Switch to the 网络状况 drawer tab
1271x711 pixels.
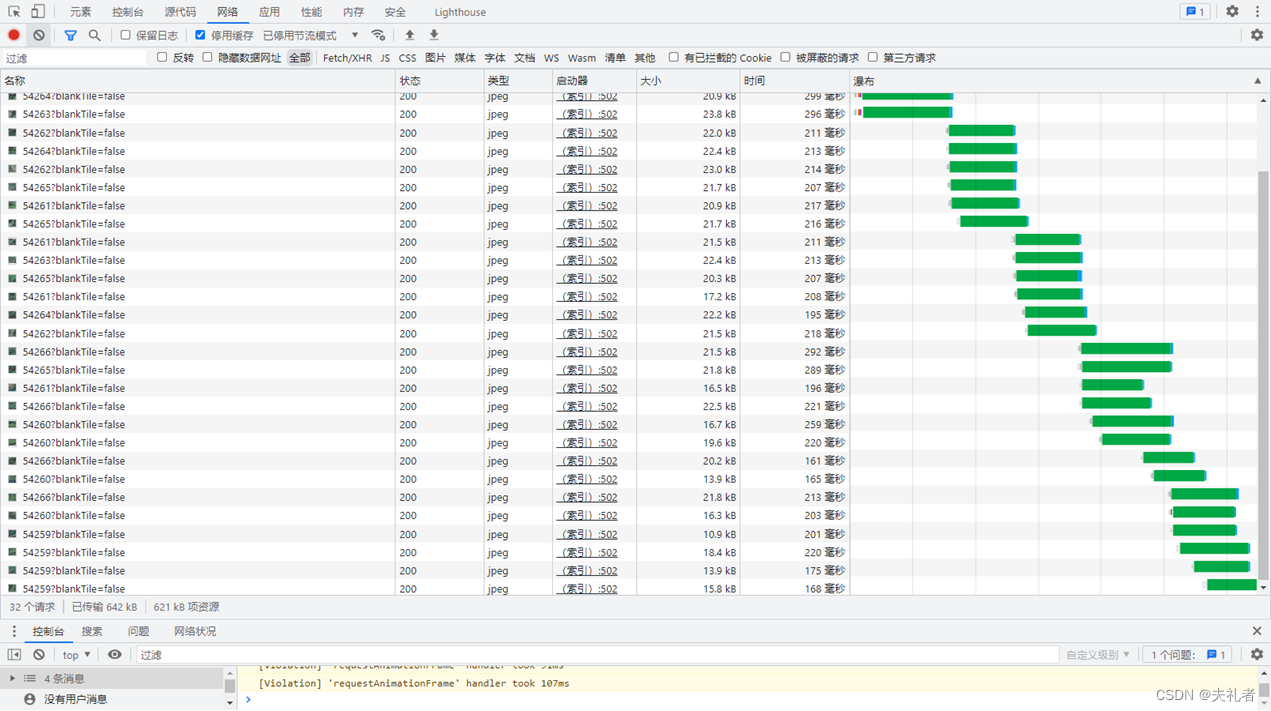click(x=195, y=631)
